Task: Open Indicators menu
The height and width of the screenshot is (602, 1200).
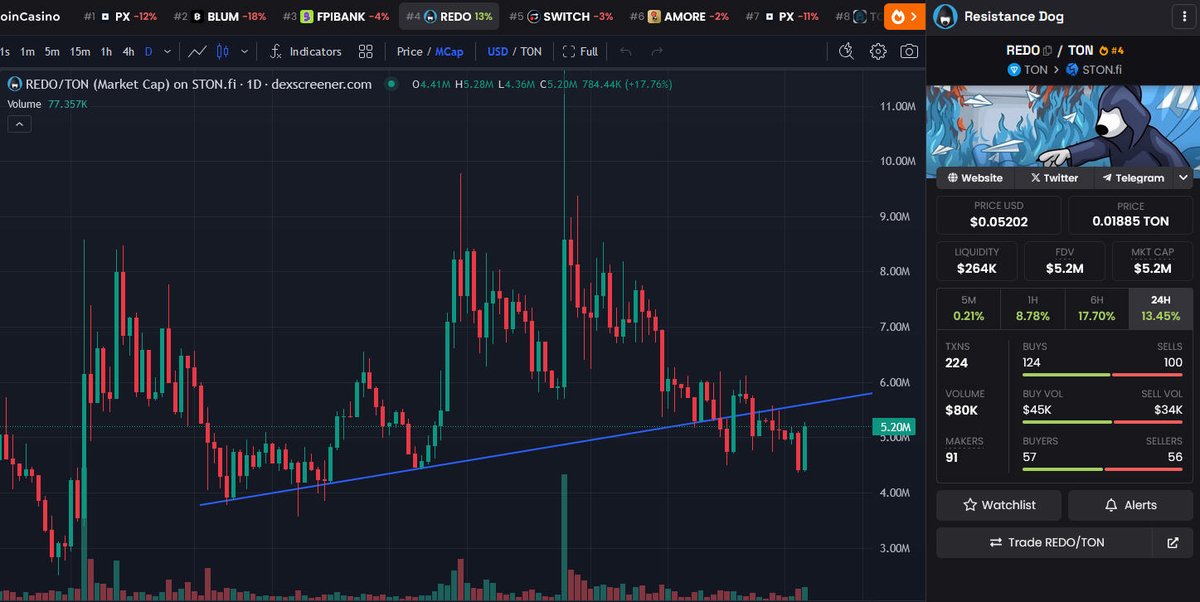Action: point(306,51)
